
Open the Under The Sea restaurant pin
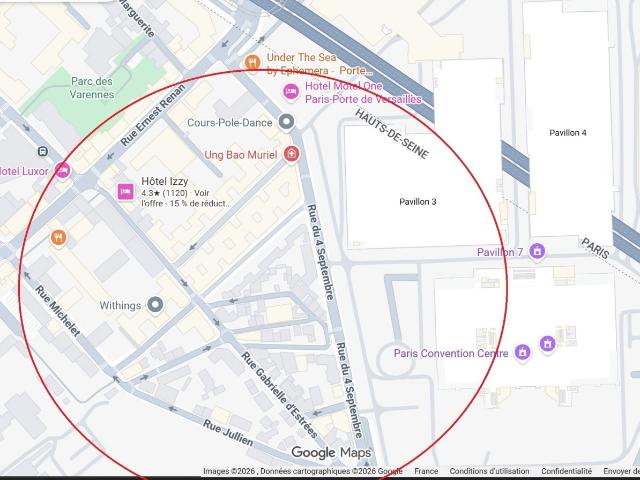pyautogui.click(x=253, y=63)
